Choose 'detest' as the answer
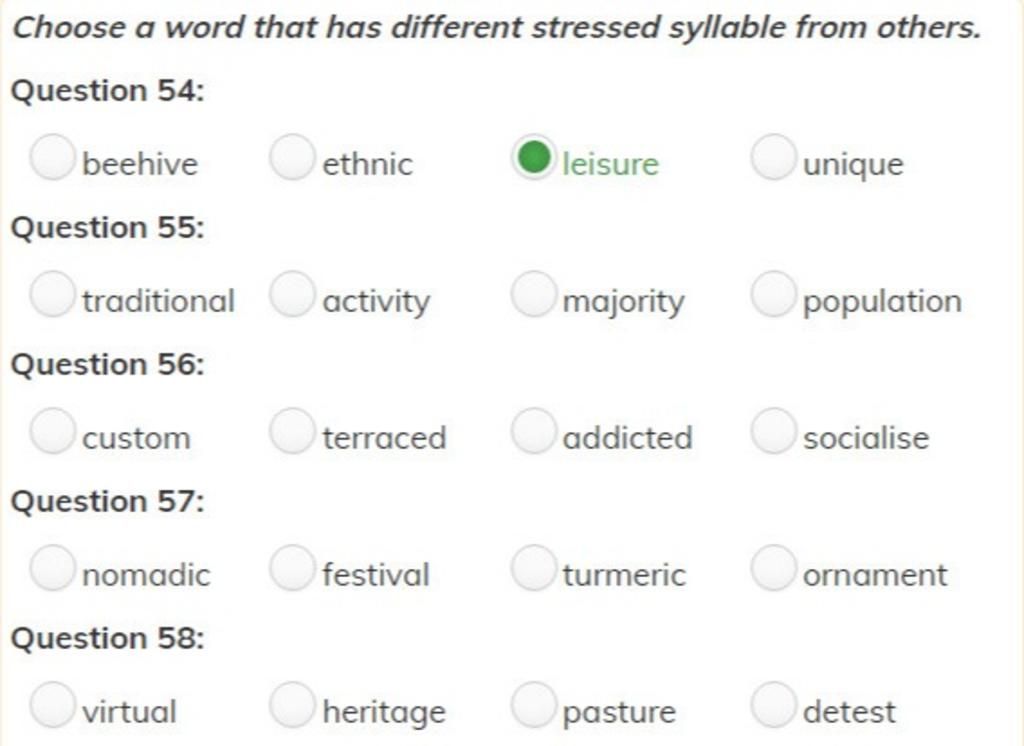Screen dimensions: 1024x746 click(773, 705)
